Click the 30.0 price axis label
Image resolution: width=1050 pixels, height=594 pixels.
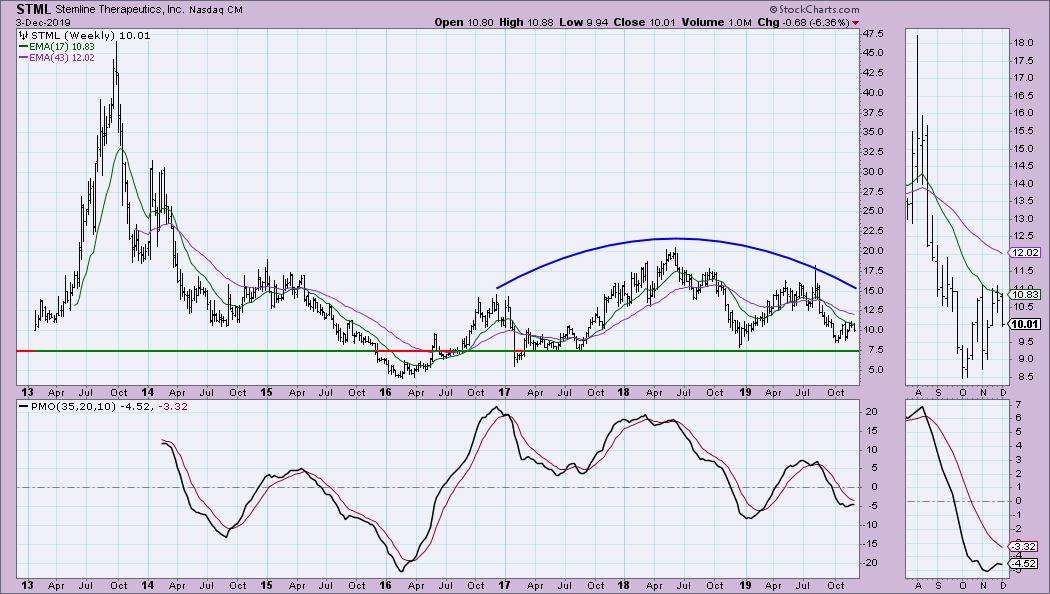coord(873,171)
